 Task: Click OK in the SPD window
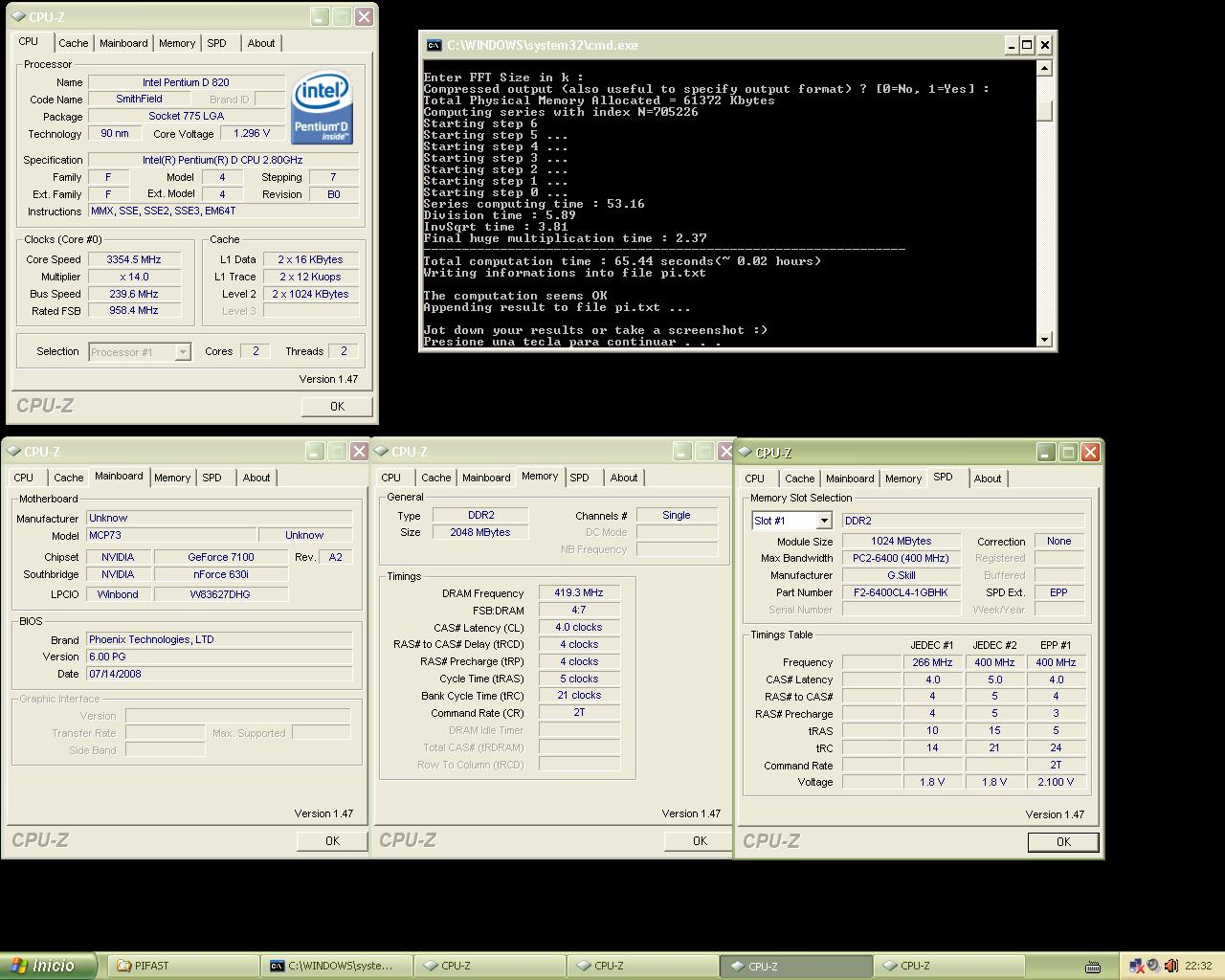pos(1063,842)
